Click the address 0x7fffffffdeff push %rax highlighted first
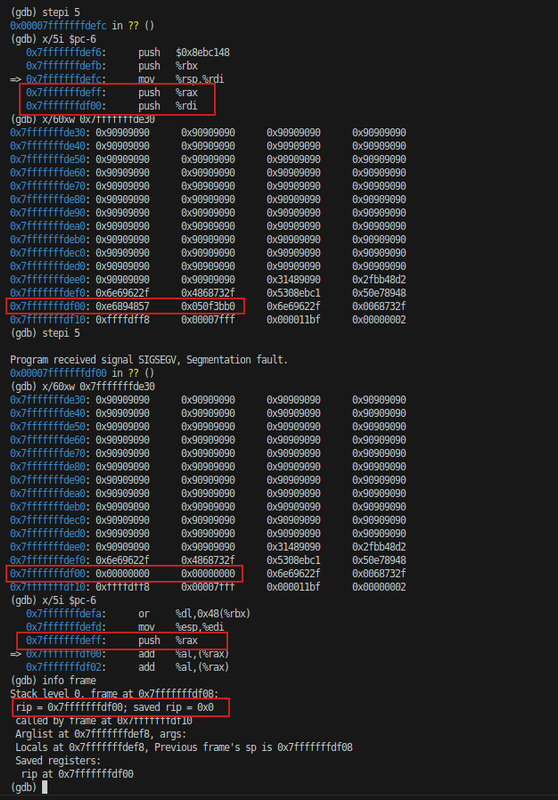This screenshot has width=558, height=800. [112, 92]
